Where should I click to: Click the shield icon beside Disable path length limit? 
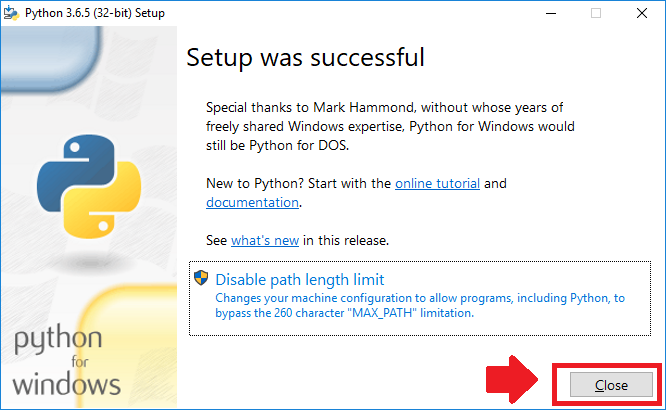pyautogui.click(x=201, y=278)
